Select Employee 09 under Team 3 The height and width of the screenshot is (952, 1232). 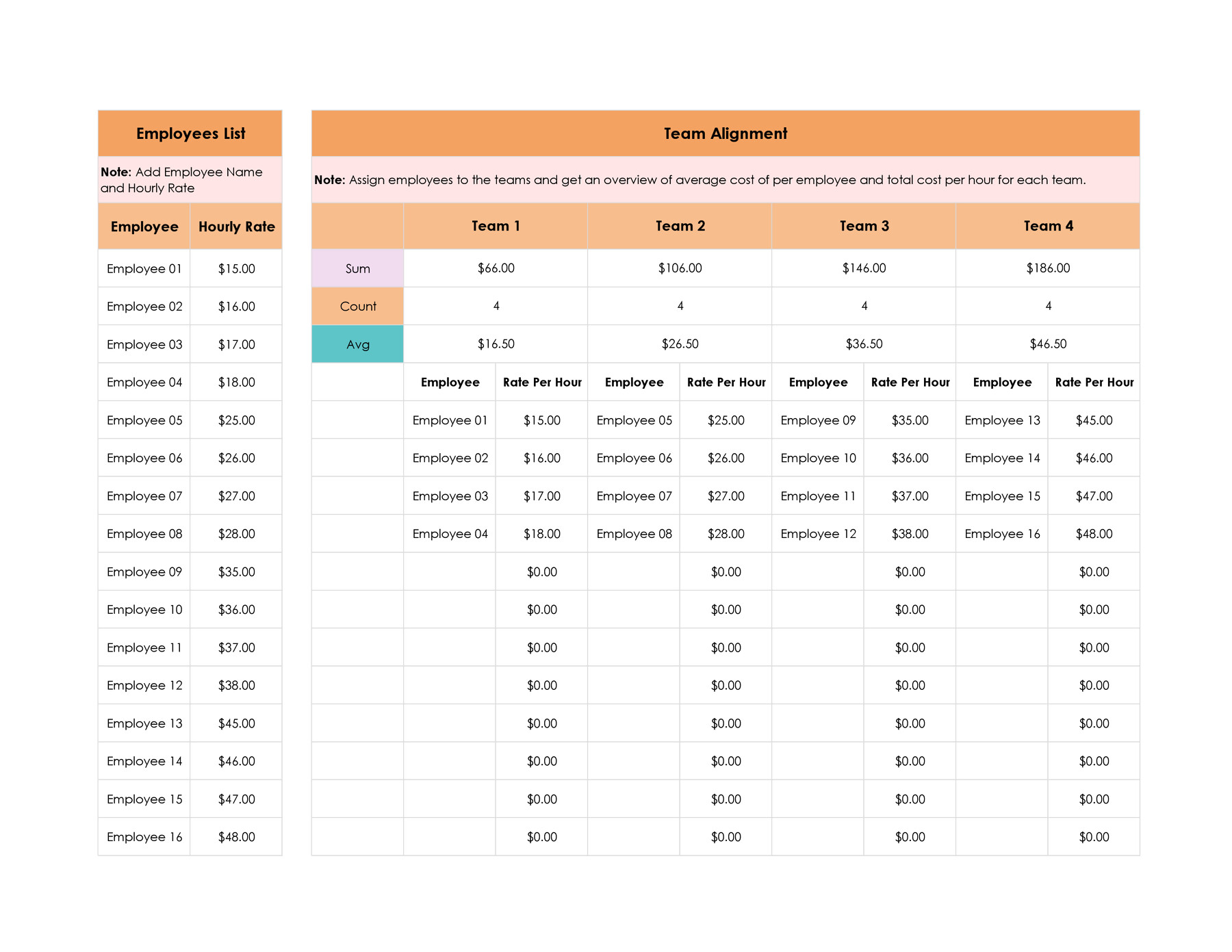coord(818,420)
